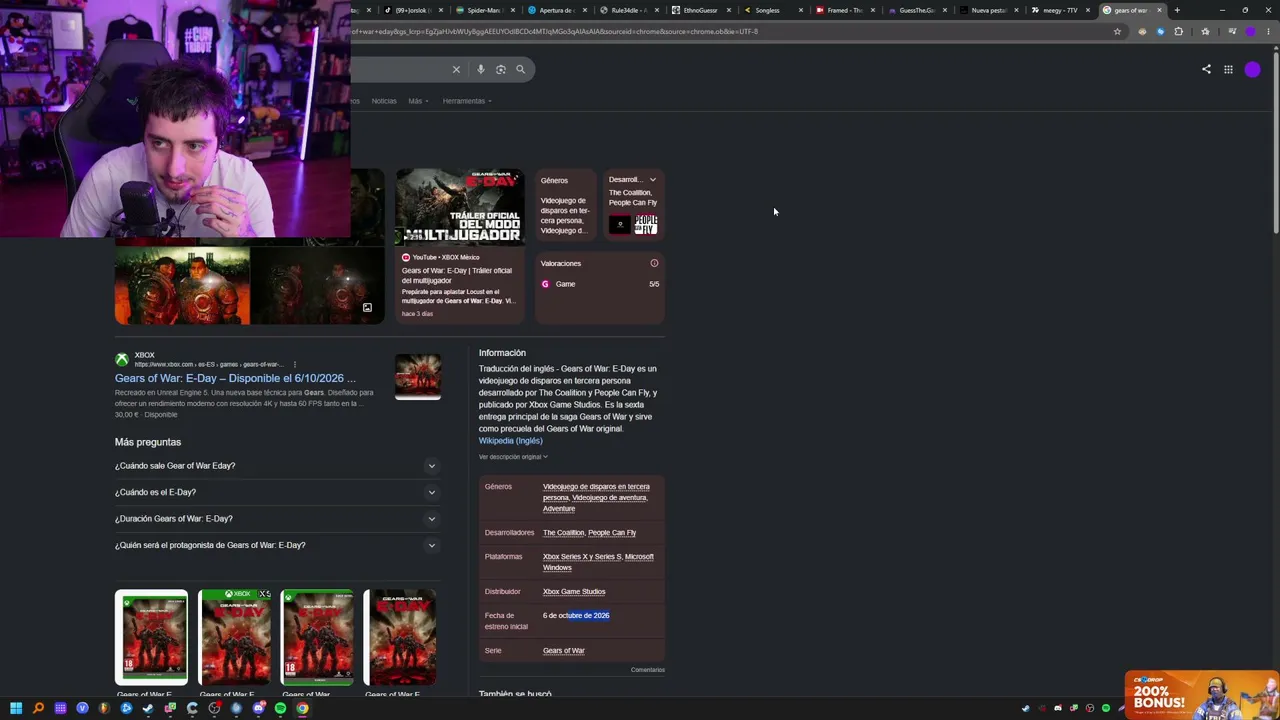The image size is (1280, 720).
Task: Switch to the meegy - 7TV tab
Action: 1060,10
